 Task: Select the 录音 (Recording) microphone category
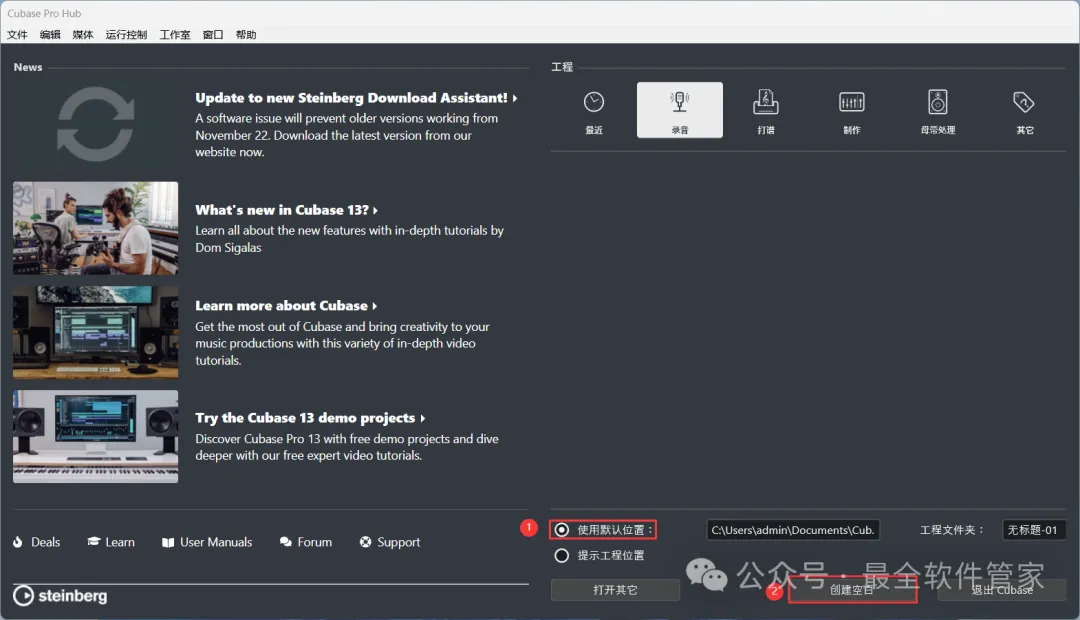[680, 110]
